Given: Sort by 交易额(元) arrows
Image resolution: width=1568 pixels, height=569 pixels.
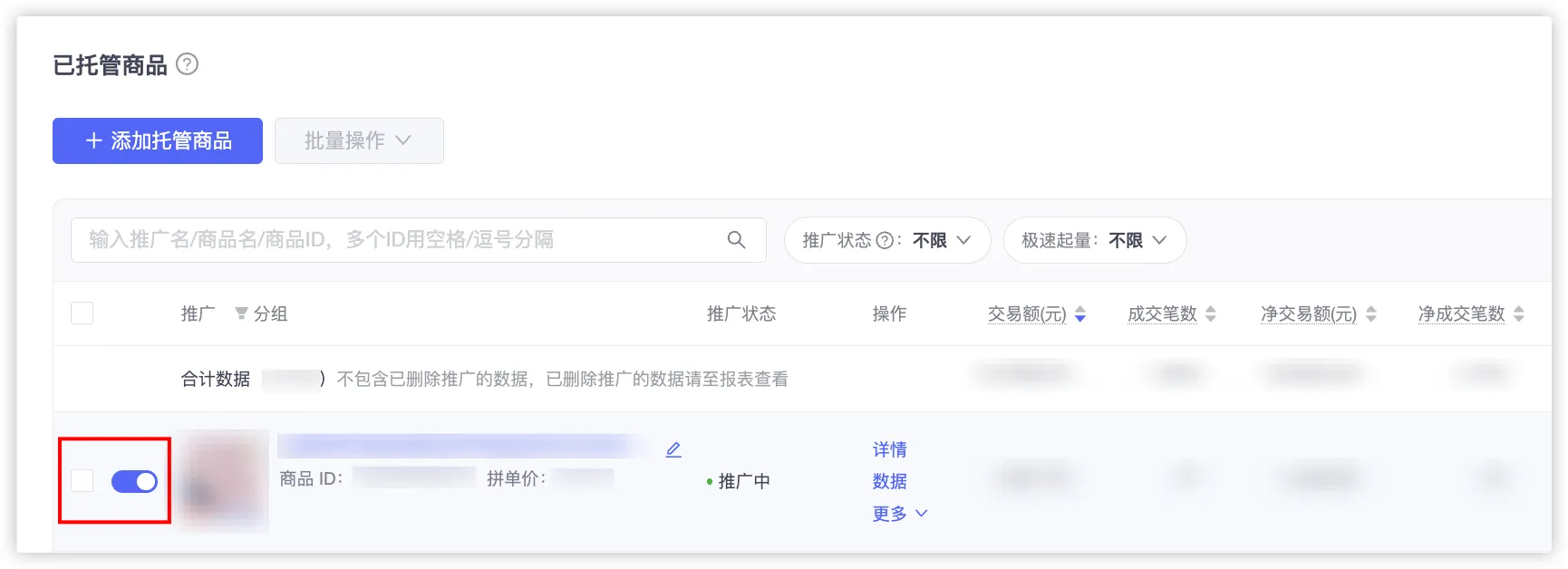Looking at the screenshot, I should pyautogui.click(x=1080, y=314).
